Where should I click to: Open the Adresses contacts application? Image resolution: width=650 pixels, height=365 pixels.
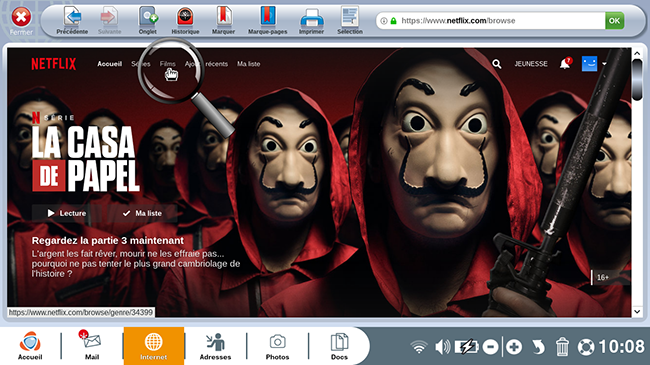point(215,346)
